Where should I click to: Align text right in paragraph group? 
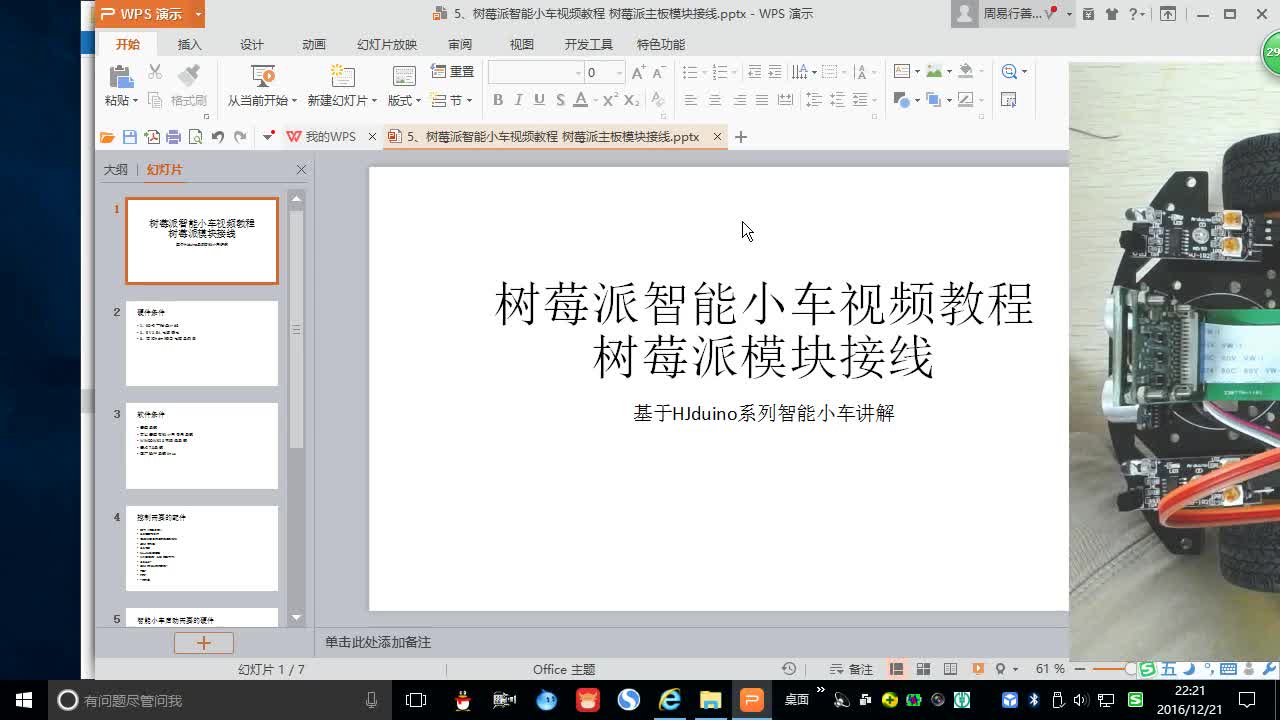click(739, 100)
